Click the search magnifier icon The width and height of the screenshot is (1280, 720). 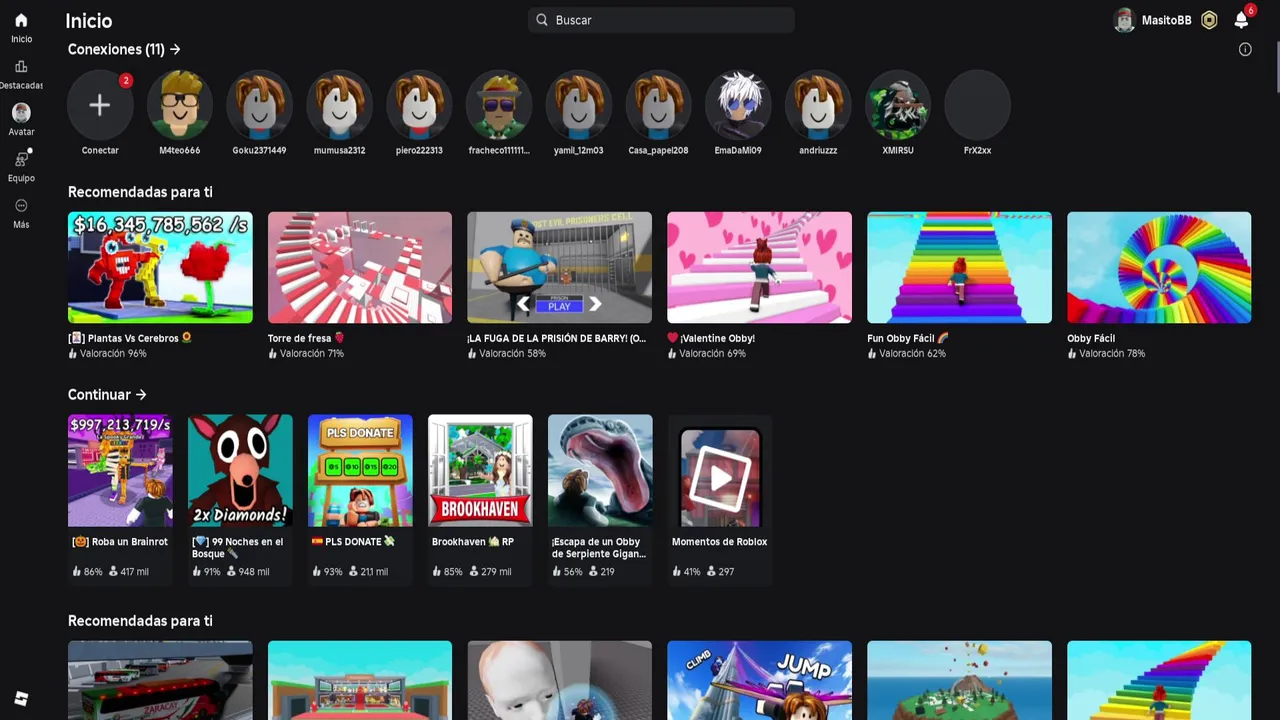tap(542, 20)
